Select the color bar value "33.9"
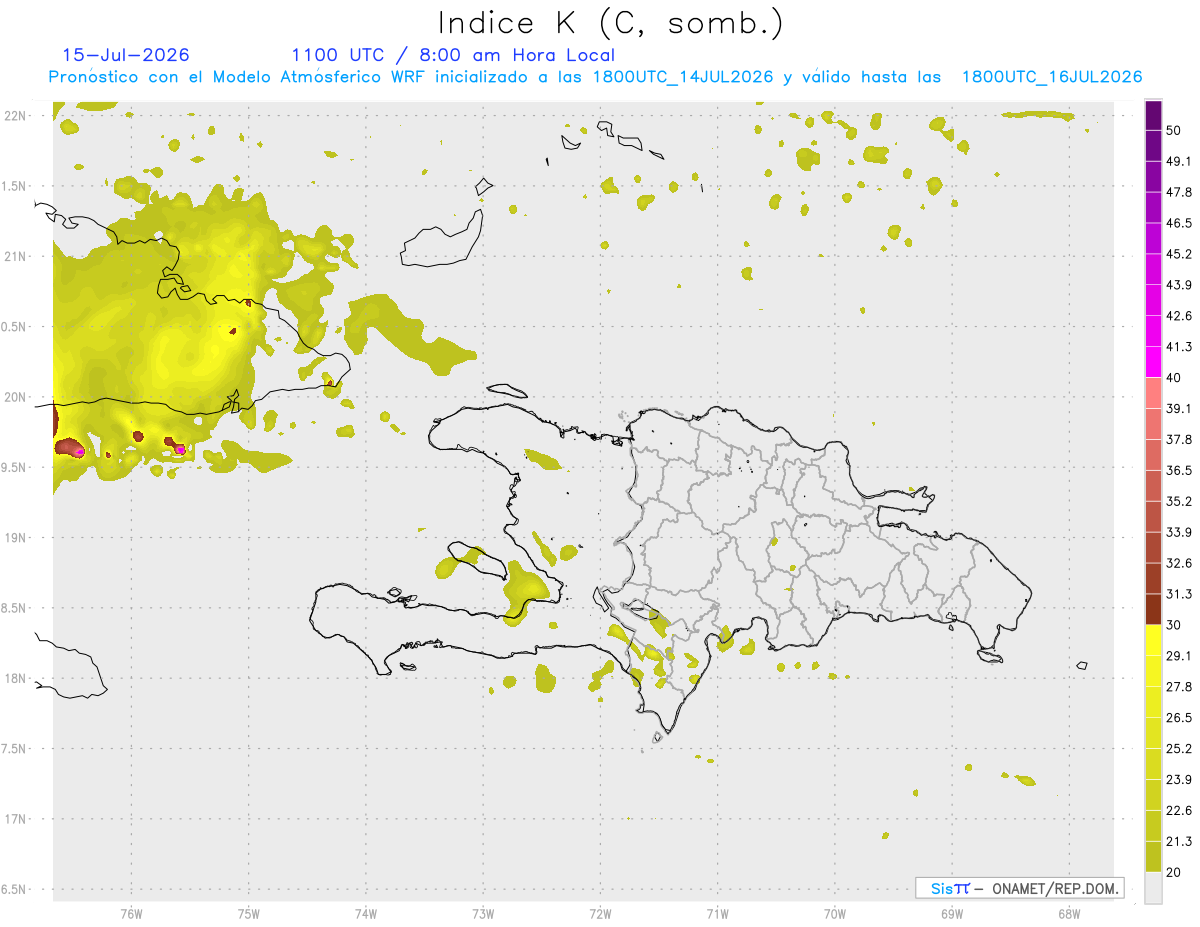1200x927 pixels. [x=1179, y=531]
